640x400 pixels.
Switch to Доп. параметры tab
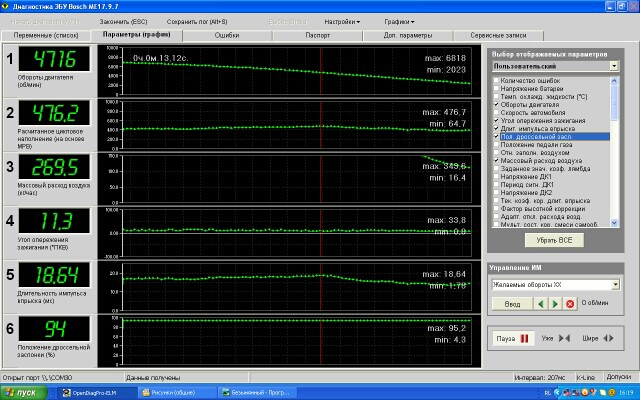click(x=408, y=36)
